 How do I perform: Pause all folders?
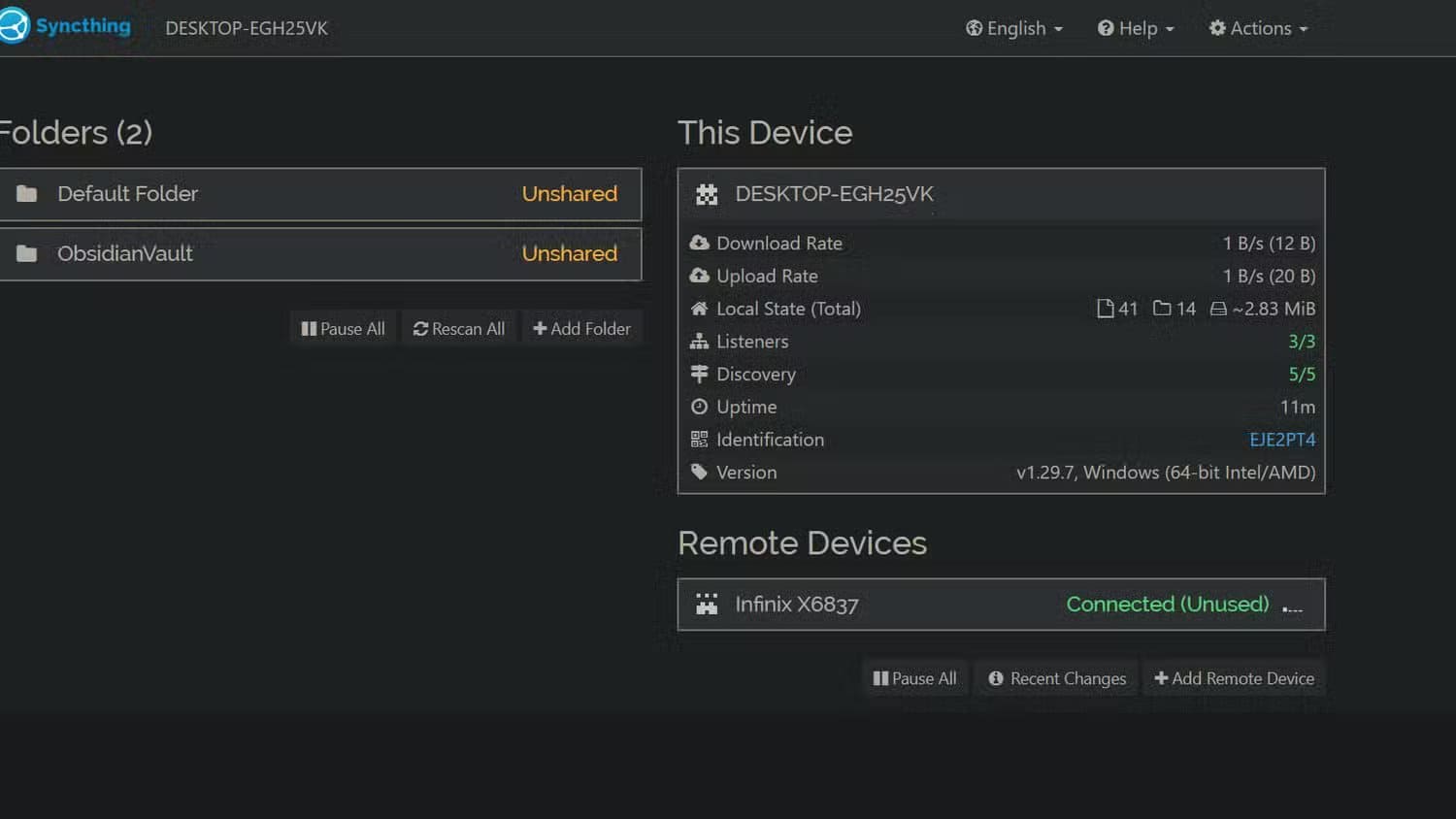[x=343, y=329]
